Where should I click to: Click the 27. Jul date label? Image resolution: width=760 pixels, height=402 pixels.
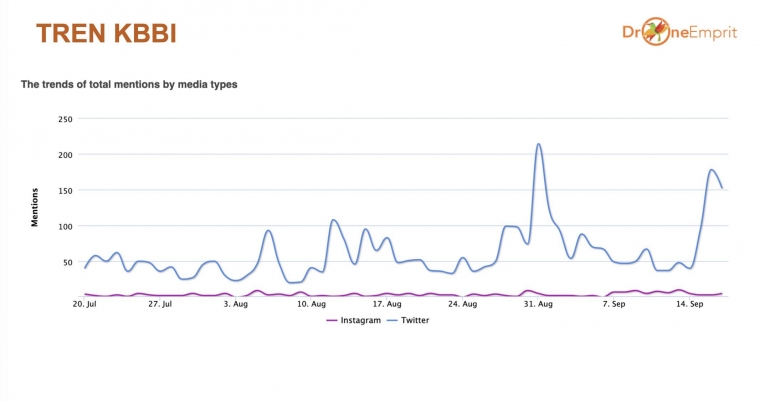point(160,304)
